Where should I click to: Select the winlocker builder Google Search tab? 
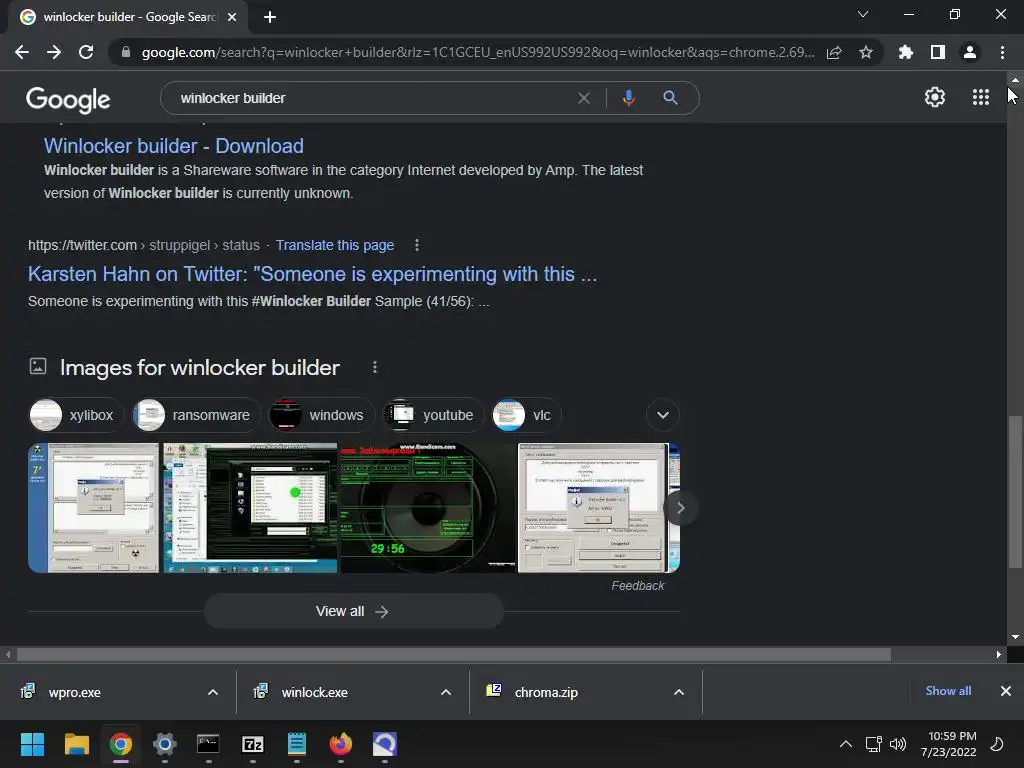(129, 17)
